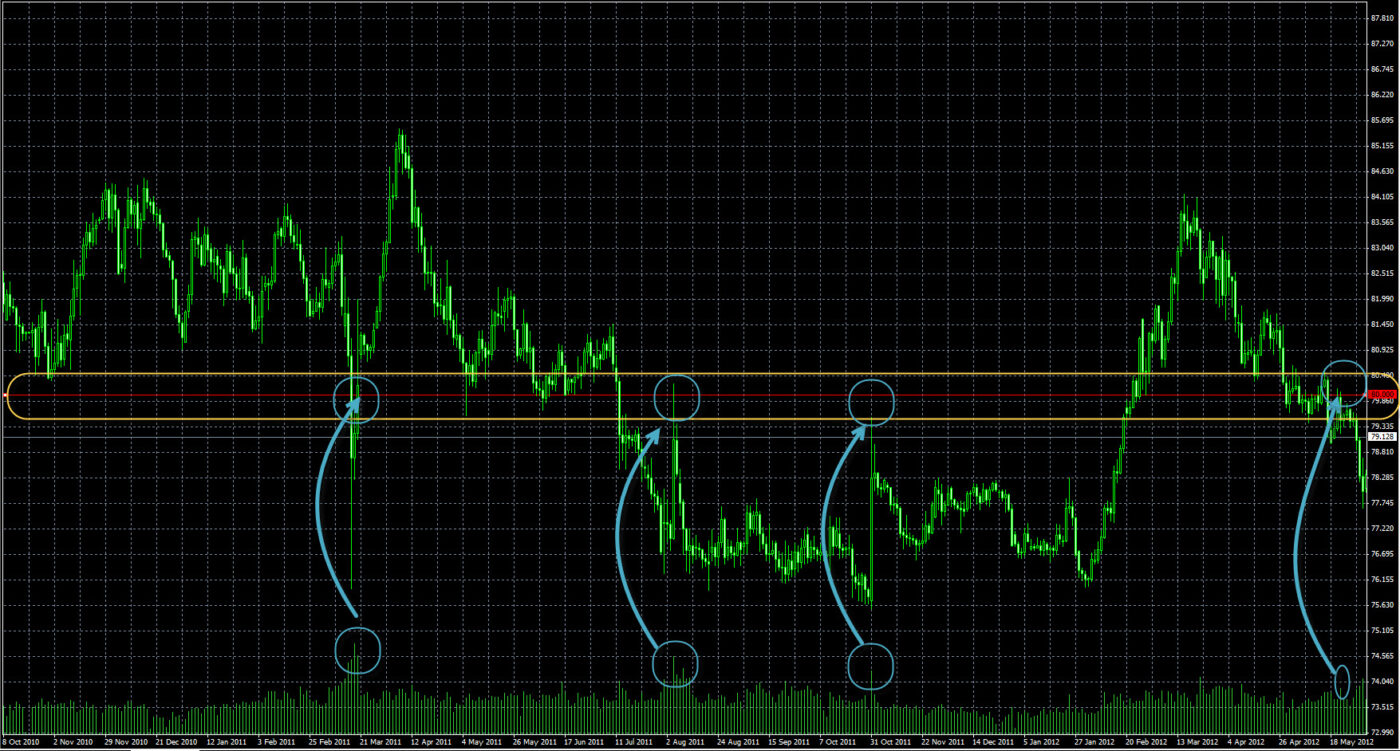Viewport: 1400px width, 751px height.
Task: Click the 31 Oct 2011 date label
Action: 893,743
